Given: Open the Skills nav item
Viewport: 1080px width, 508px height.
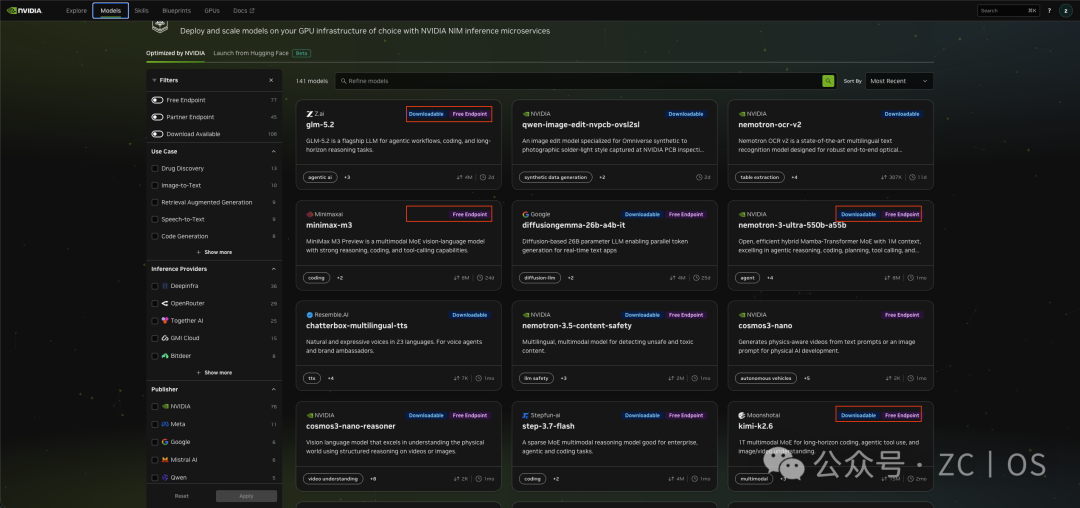Looking at the screenshot, I should click(x=141, y=10).
